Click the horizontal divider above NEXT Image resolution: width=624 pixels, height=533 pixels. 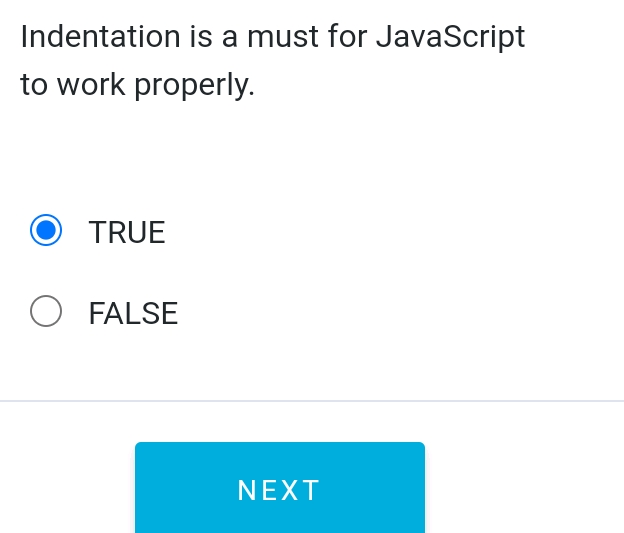(x=312, y=401)
